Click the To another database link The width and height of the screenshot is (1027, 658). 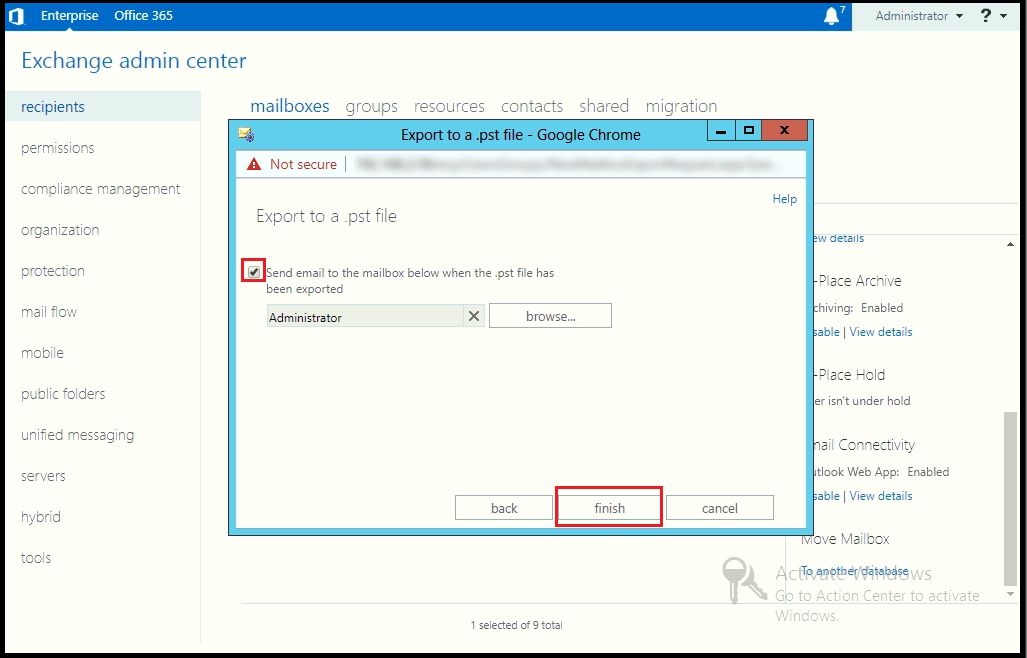[x=855, y=571]
